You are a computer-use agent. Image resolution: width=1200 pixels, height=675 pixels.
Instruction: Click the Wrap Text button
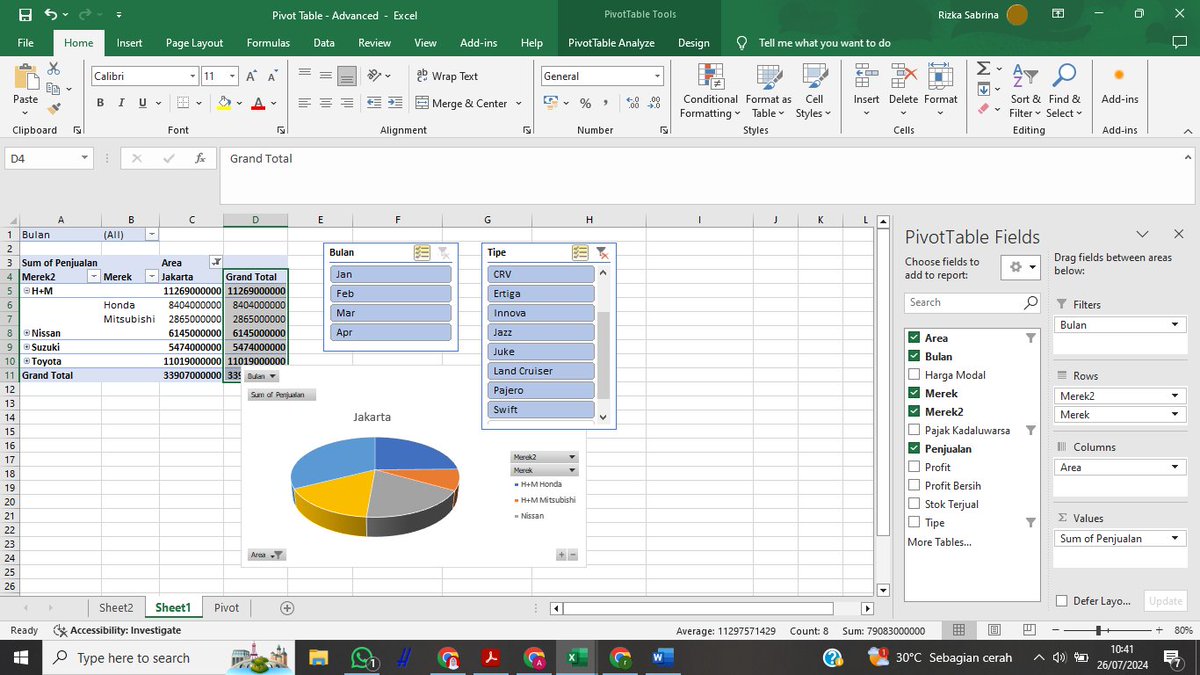[447, 76]
